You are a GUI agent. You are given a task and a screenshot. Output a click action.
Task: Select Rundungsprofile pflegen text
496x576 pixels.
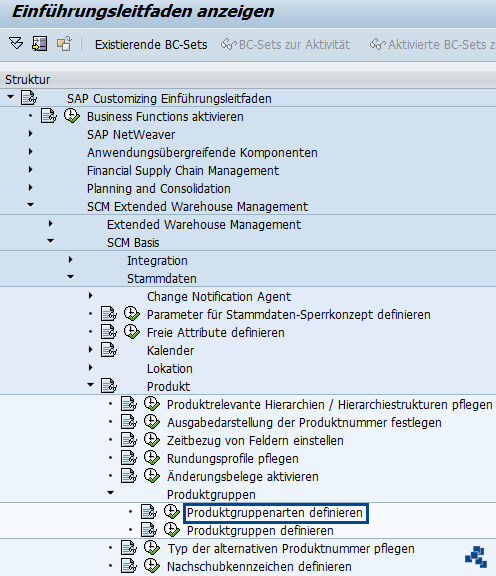pyautogui.click(x=233, y=458)
